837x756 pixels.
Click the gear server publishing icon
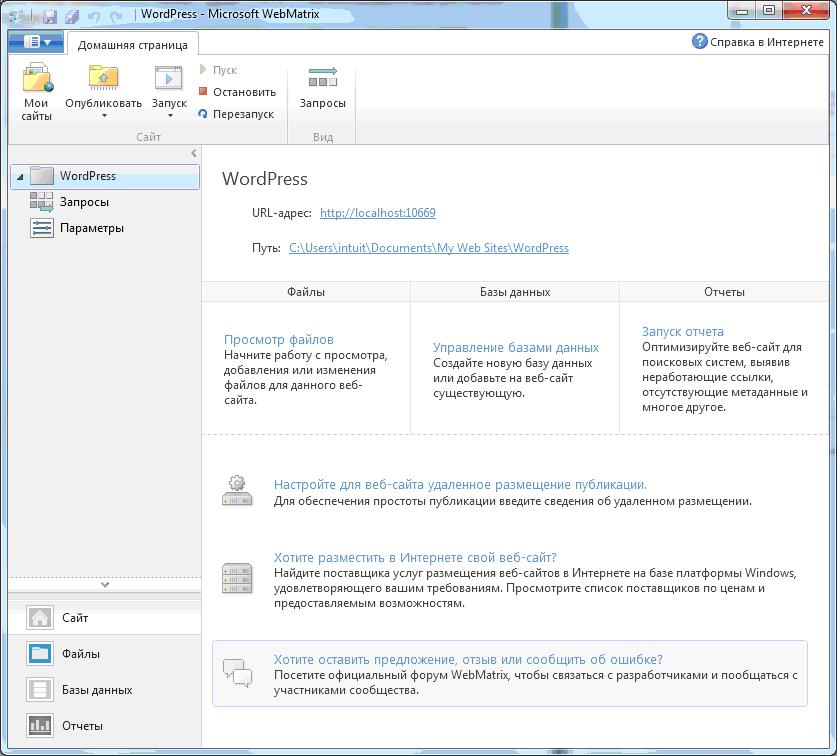pyautogui.click(x=237, y=491)
